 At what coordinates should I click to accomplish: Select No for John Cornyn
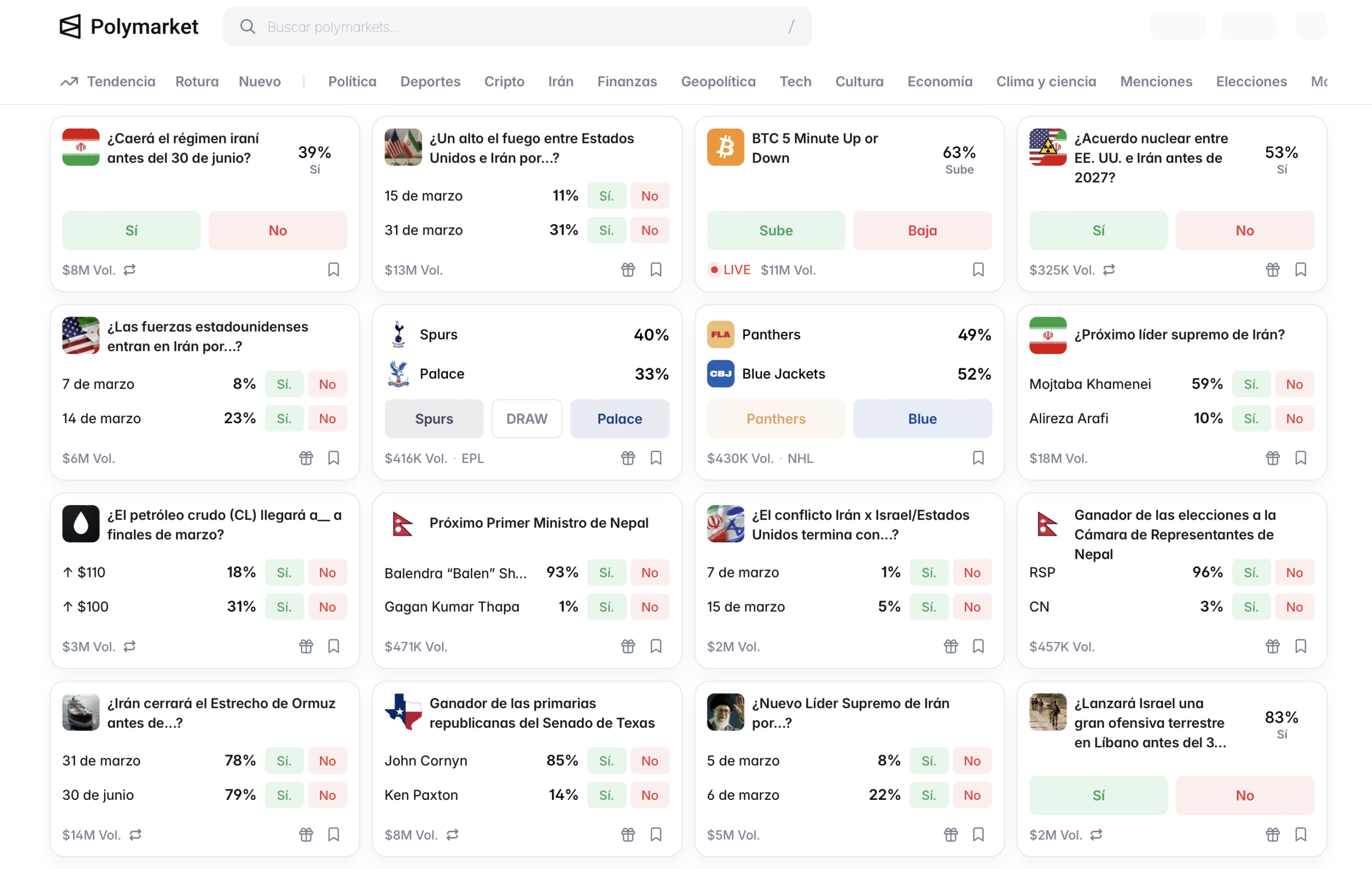point(649,761)
